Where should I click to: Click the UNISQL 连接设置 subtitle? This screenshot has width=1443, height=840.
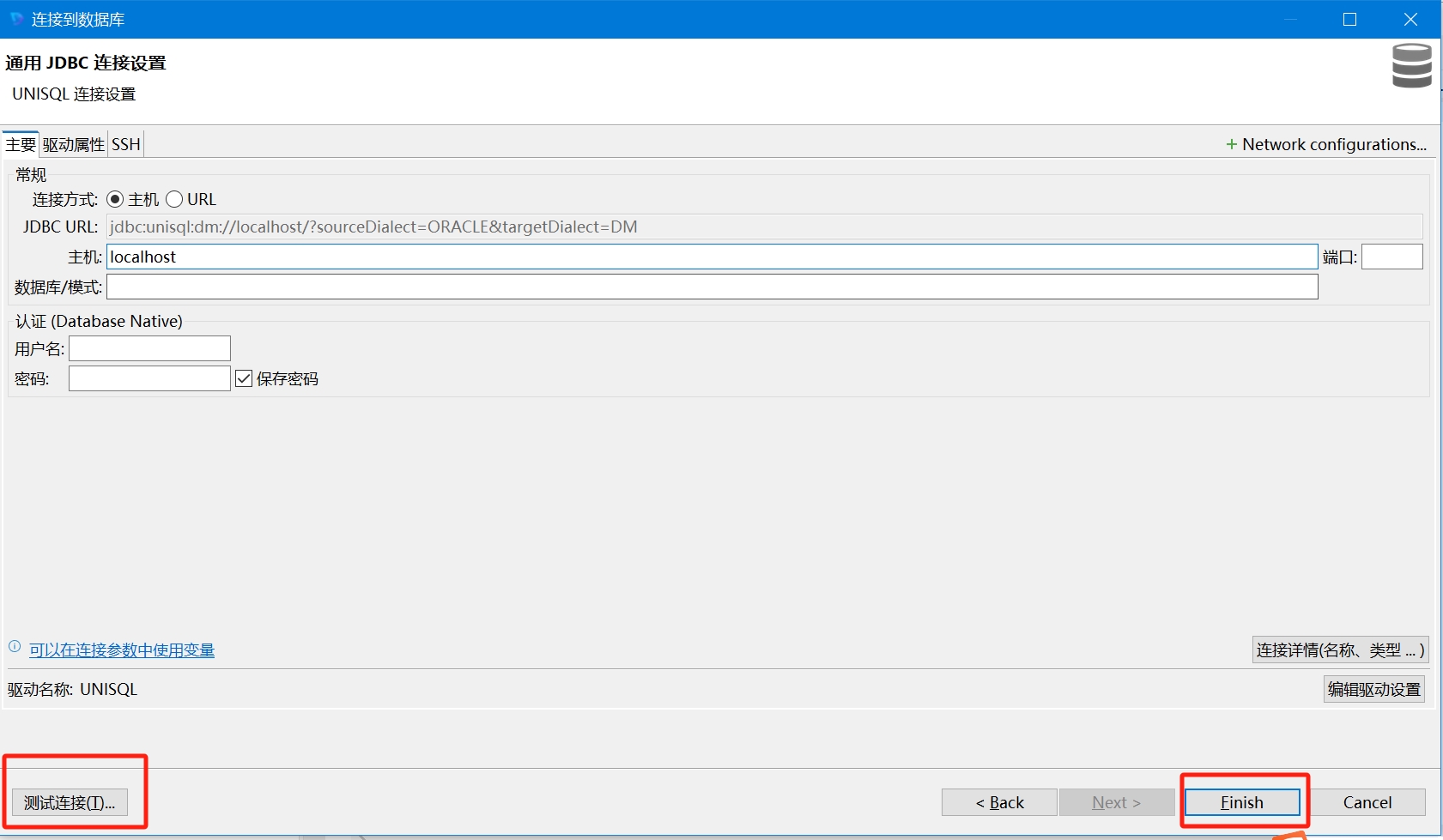coord(74,94)
